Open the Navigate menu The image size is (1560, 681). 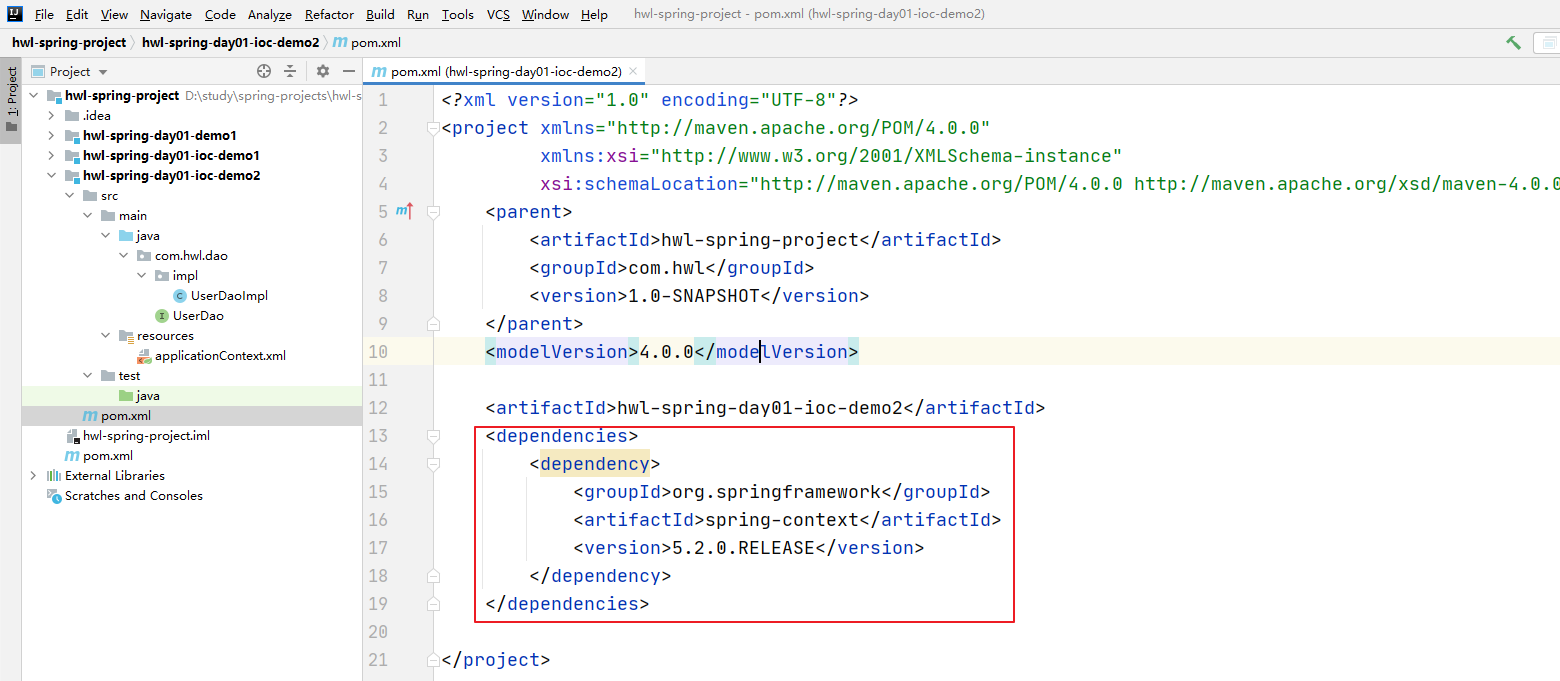(166, 15)
